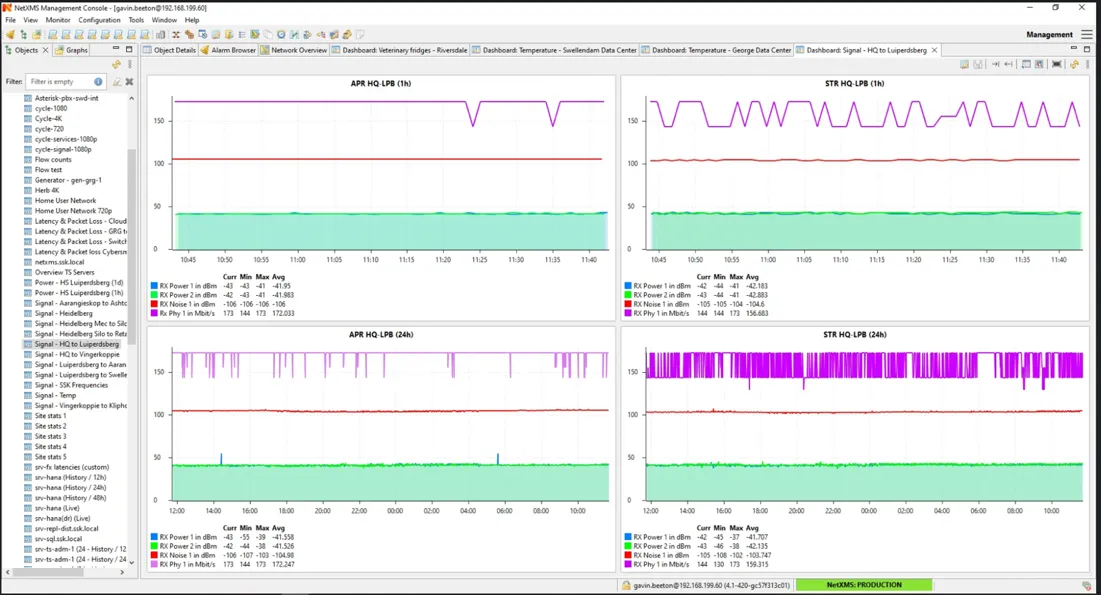The image size is (1101, 595).
Task: Refresh the Objects tree using its refresh icon
Action: tap(117, 64)
